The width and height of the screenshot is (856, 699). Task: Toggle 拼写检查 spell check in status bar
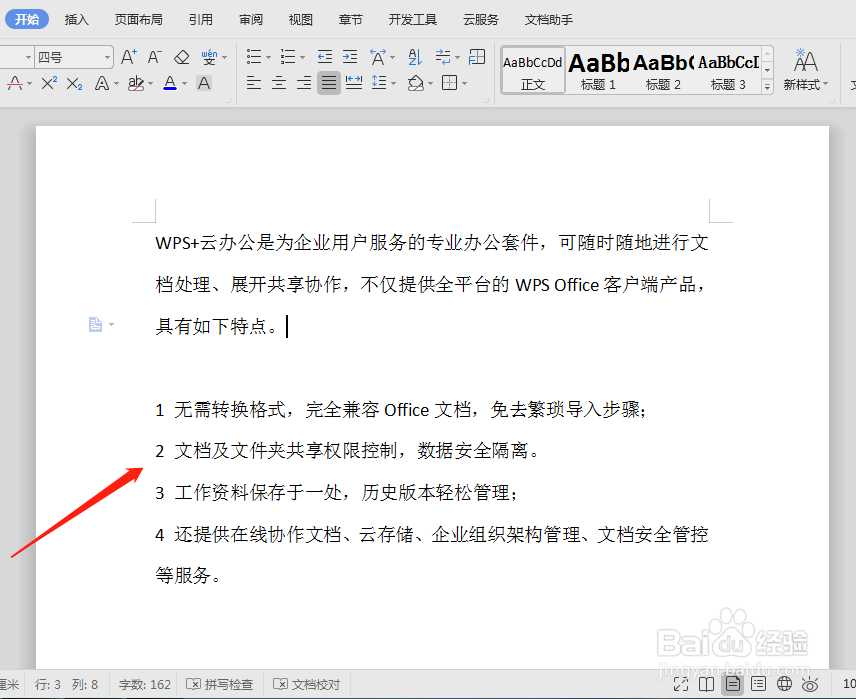219,684
